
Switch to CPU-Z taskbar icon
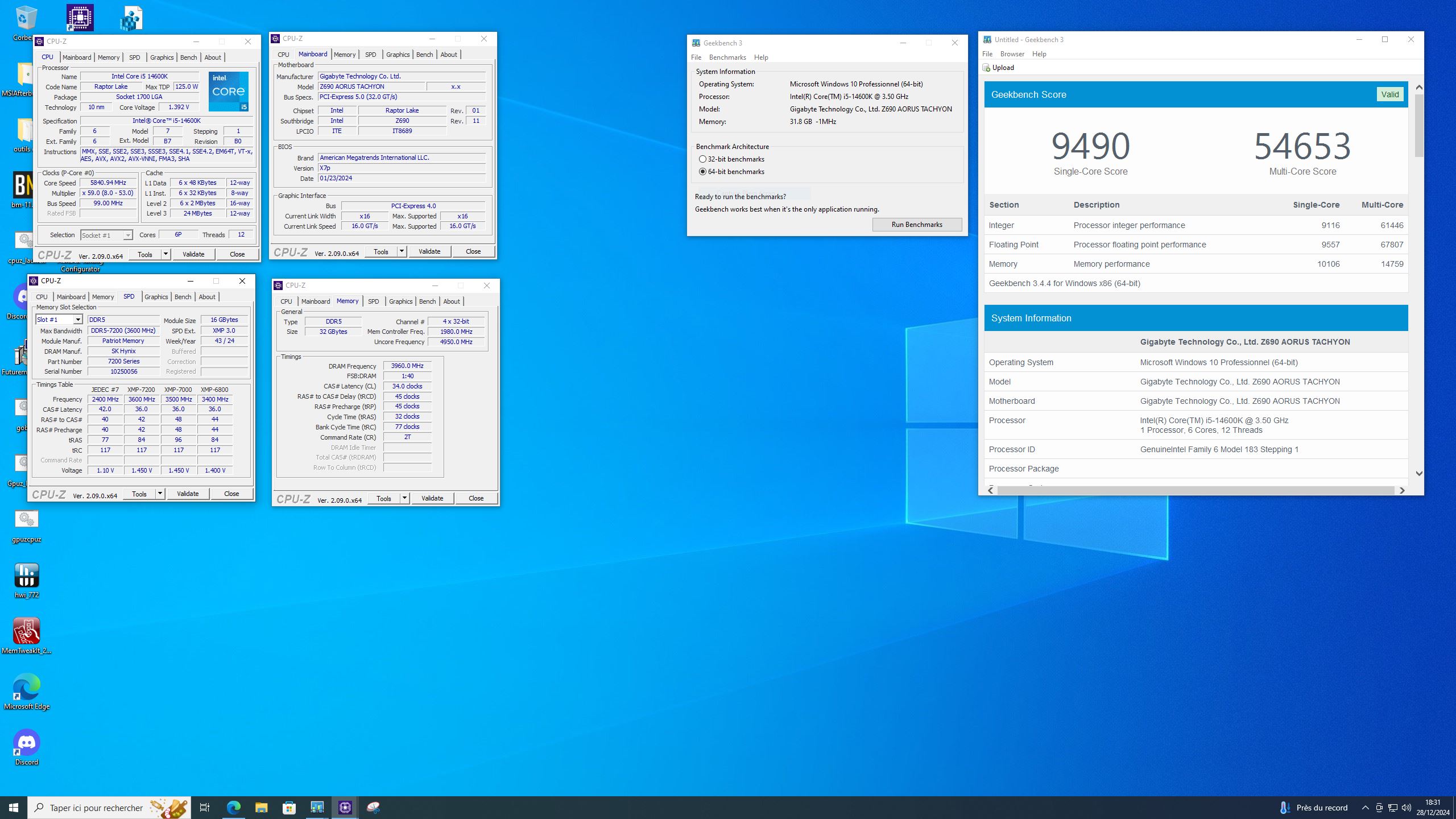[x=345, y=808]
